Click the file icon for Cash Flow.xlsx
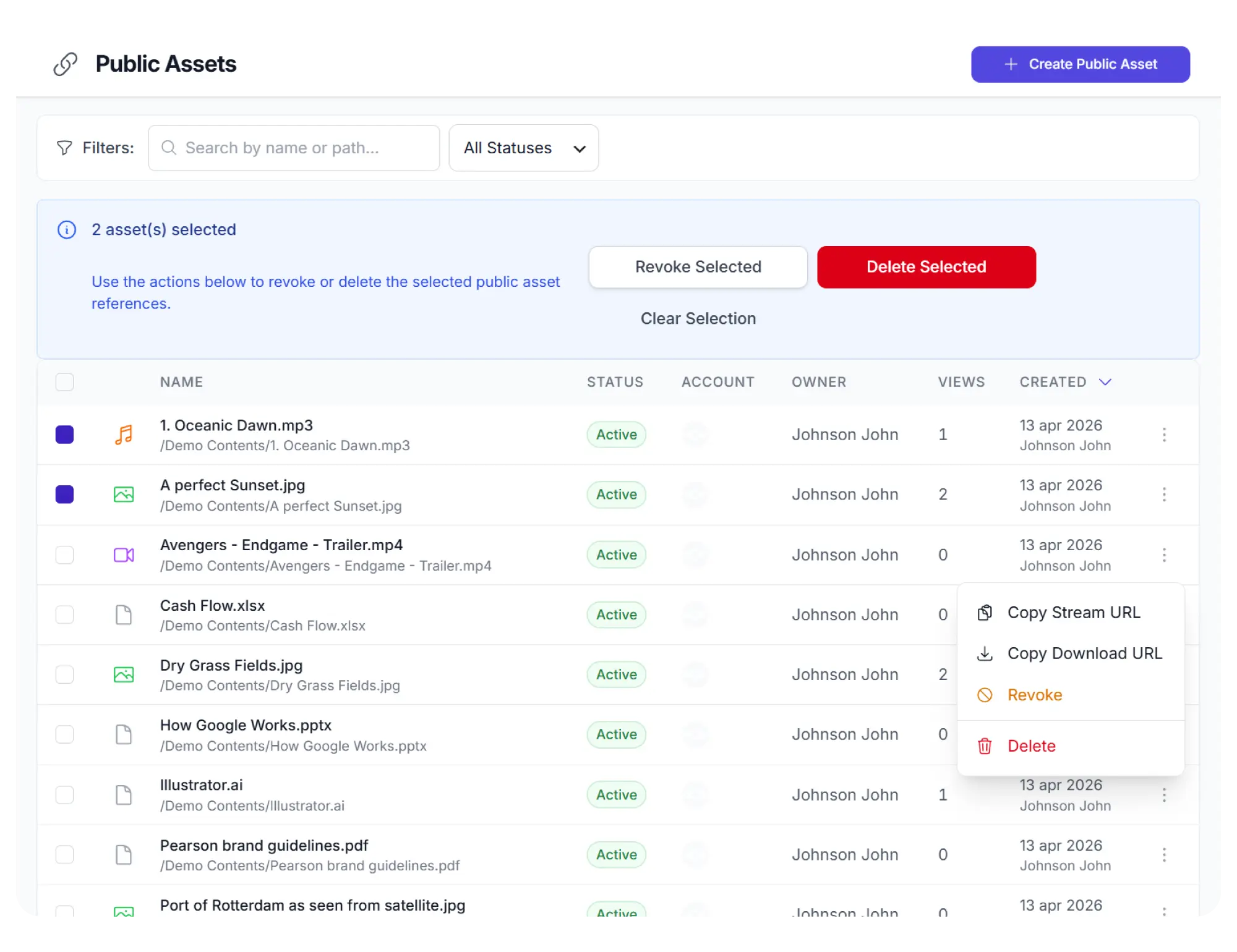 coord(124,615)
